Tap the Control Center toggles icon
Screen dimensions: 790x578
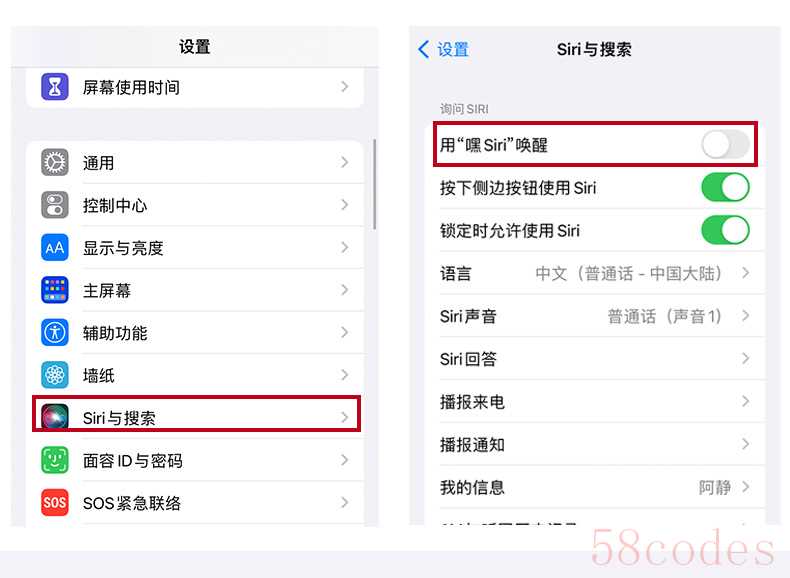point(54,205)
